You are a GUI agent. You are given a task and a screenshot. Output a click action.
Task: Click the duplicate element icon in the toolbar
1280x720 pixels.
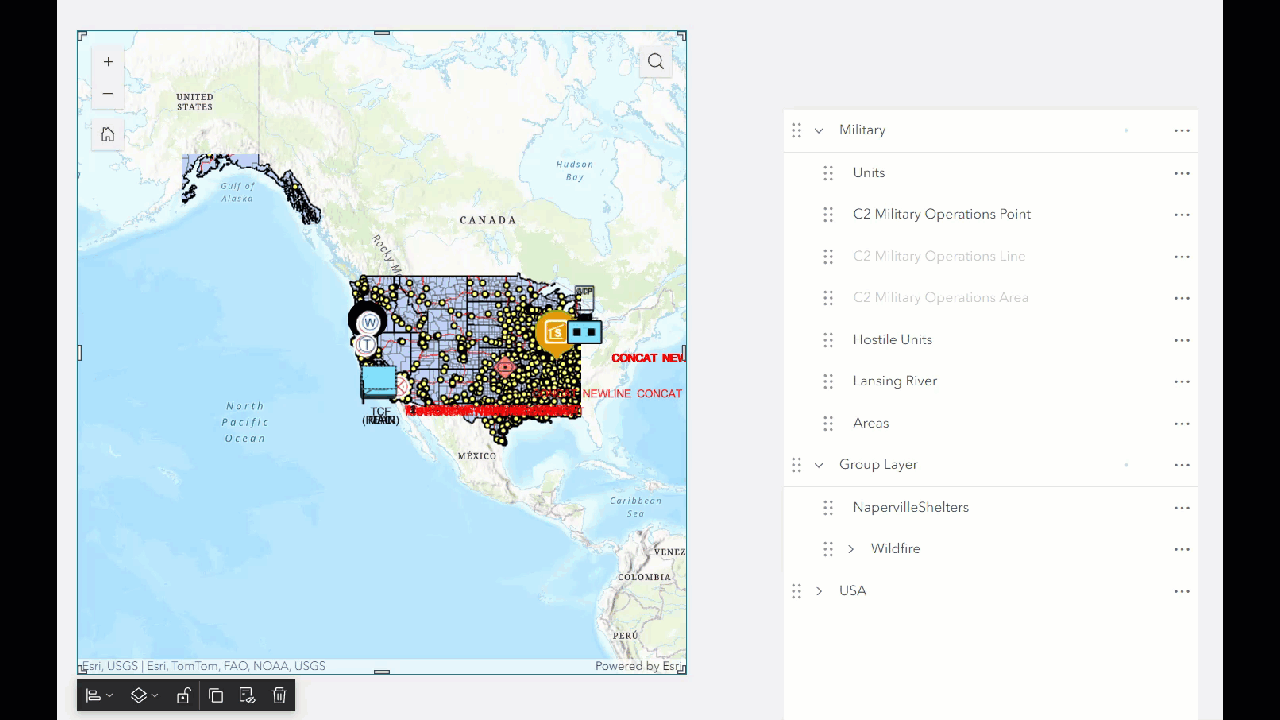[x=216, y=695]
